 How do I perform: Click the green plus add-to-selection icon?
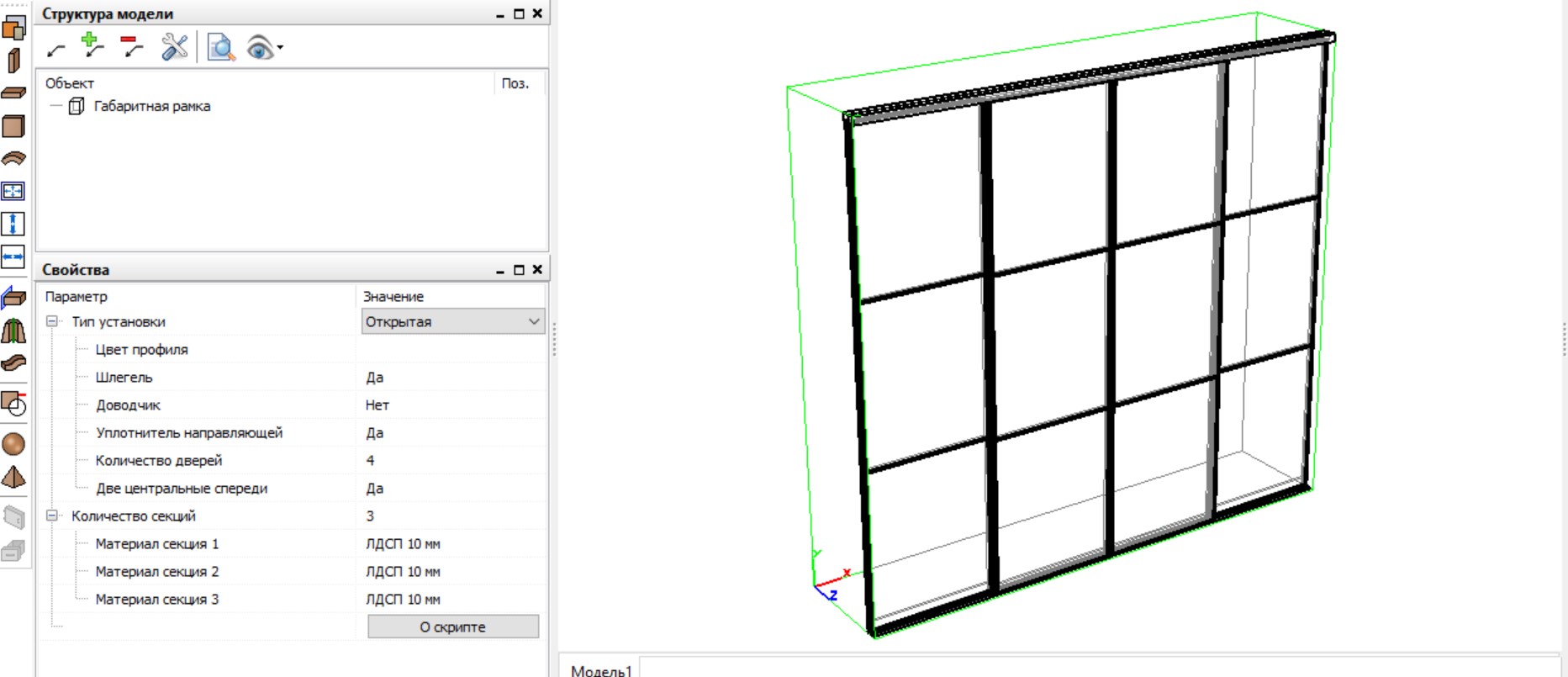tap(92, 46)
